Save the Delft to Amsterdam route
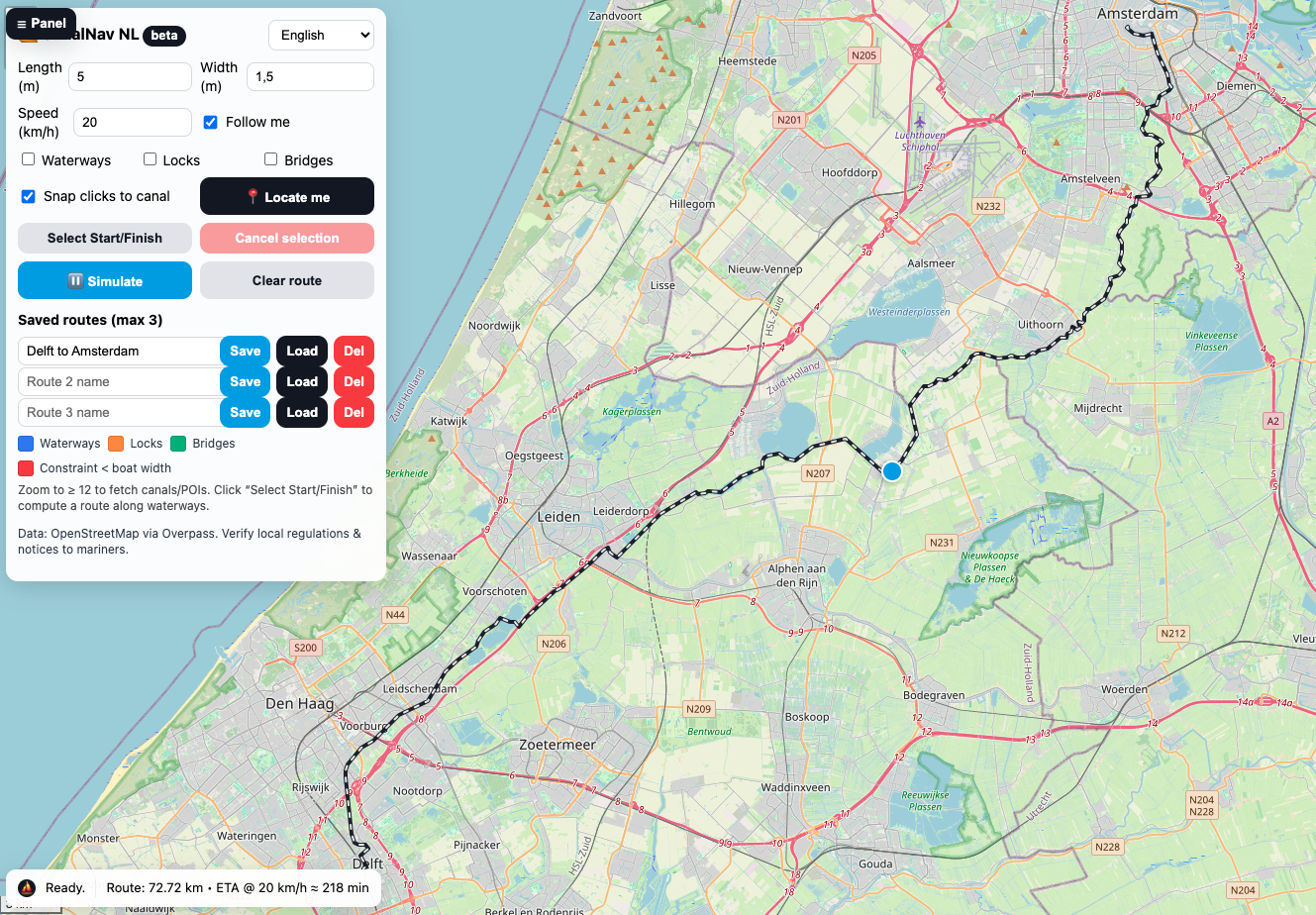The height and width of the screenshot is (915, 1316). pos(246,351)
